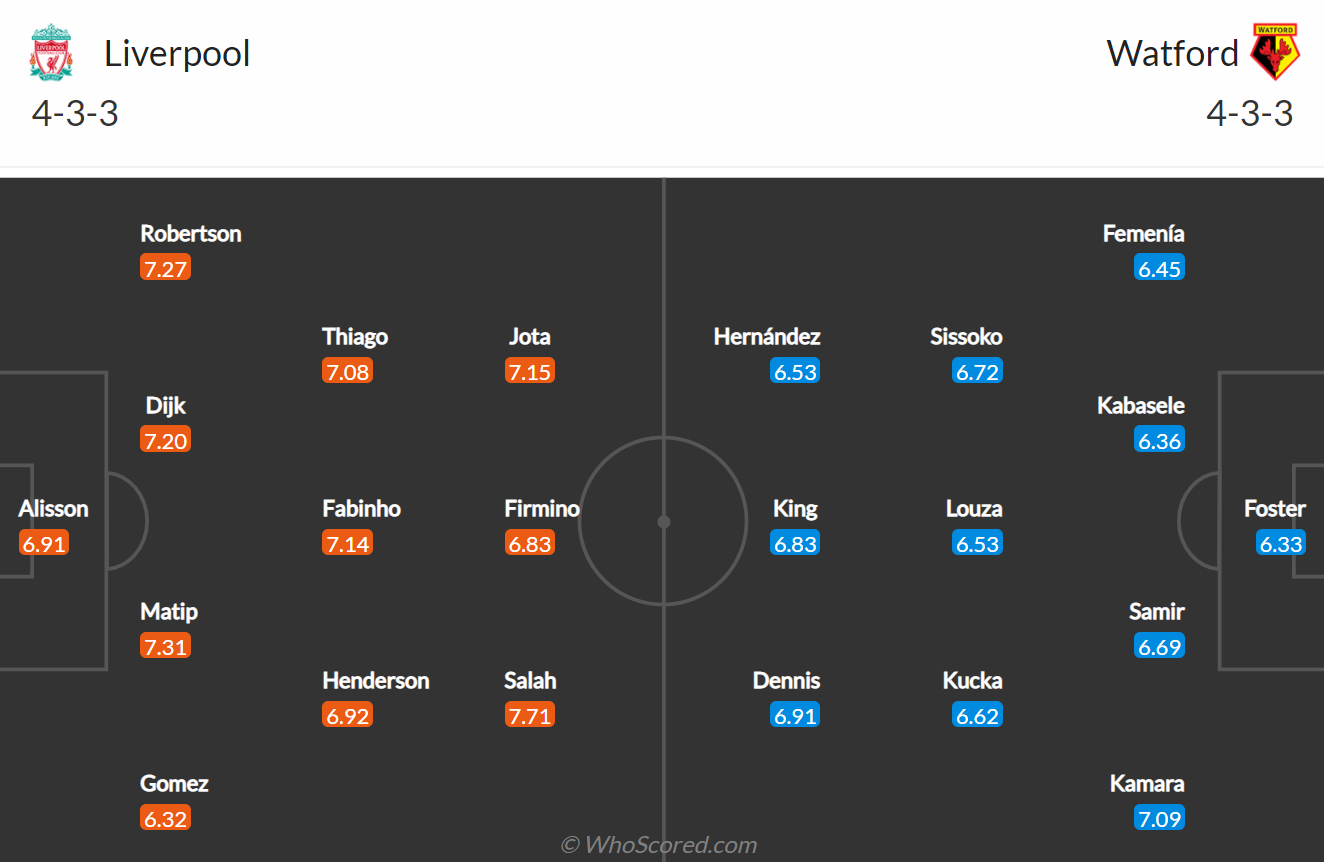This screenshot has height=862, width=1324.
Task: Open the Watford team name link
Action: click(1172, 53)
